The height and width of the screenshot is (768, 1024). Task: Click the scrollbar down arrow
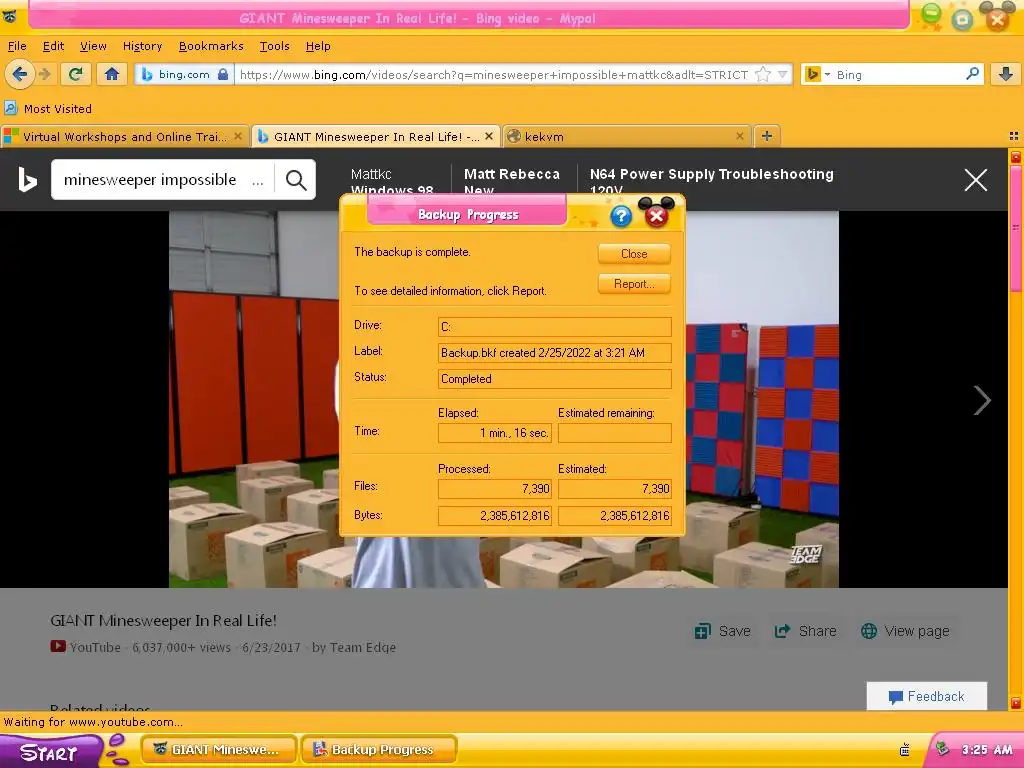click(1016, 703)
